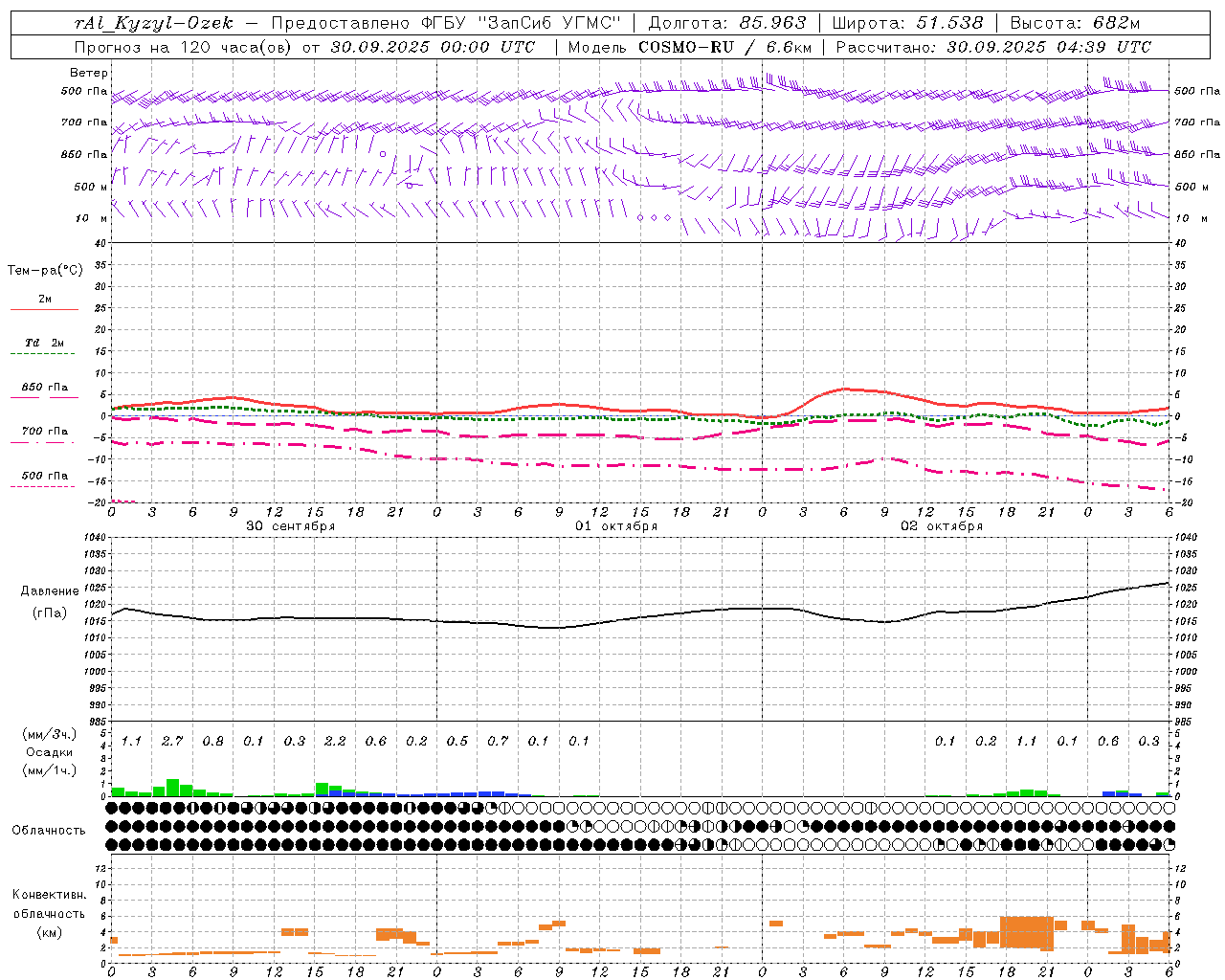Viewport: 1225px width, 980px height.
Task: Click the 0.8 precipitation total
Action: (213, 742)
